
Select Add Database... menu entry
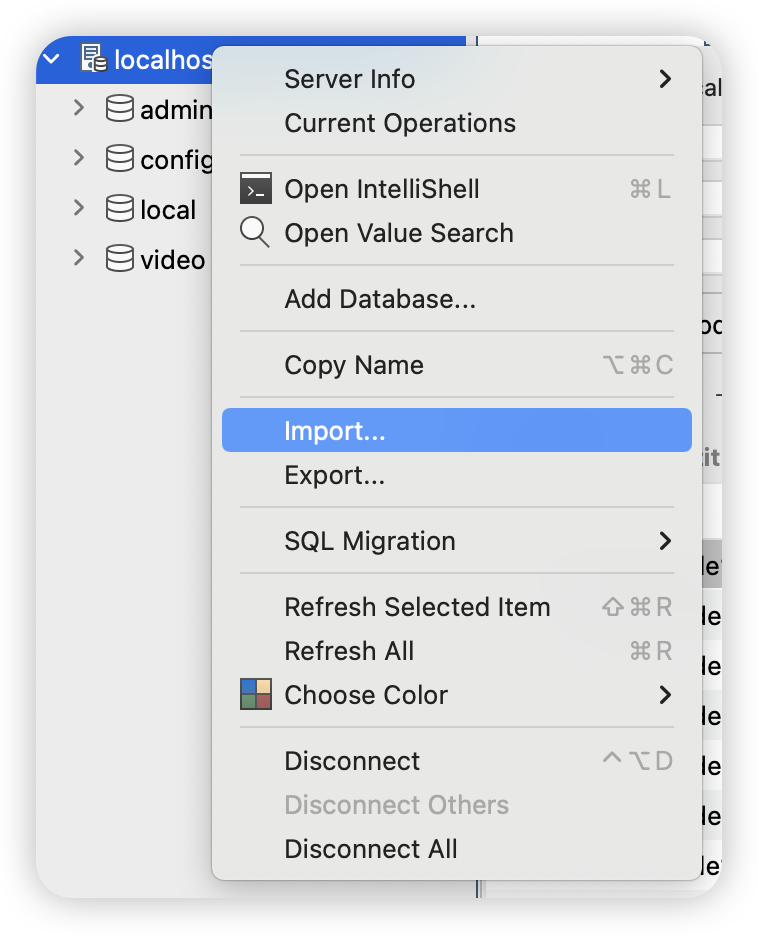click(x=380, y=299)
